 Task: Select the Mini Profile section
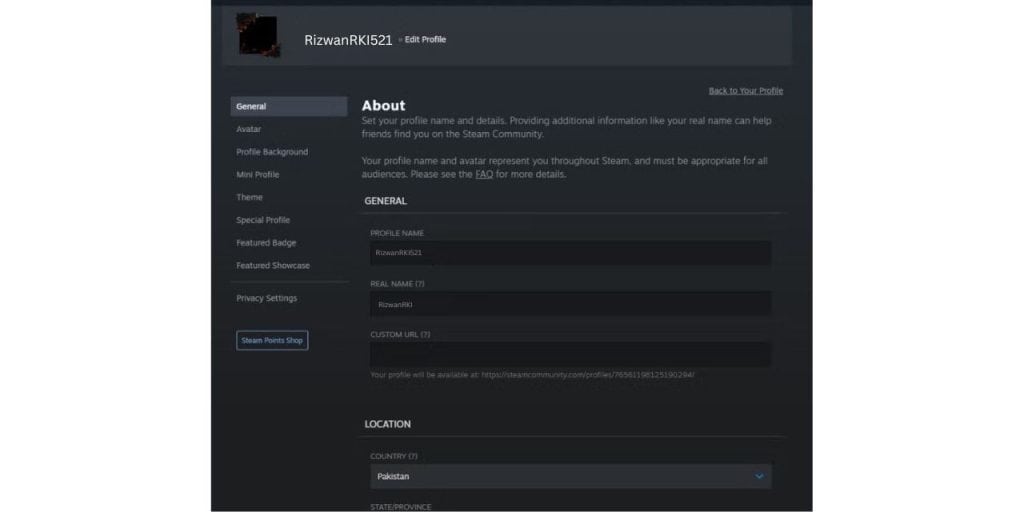pos(257,174)
